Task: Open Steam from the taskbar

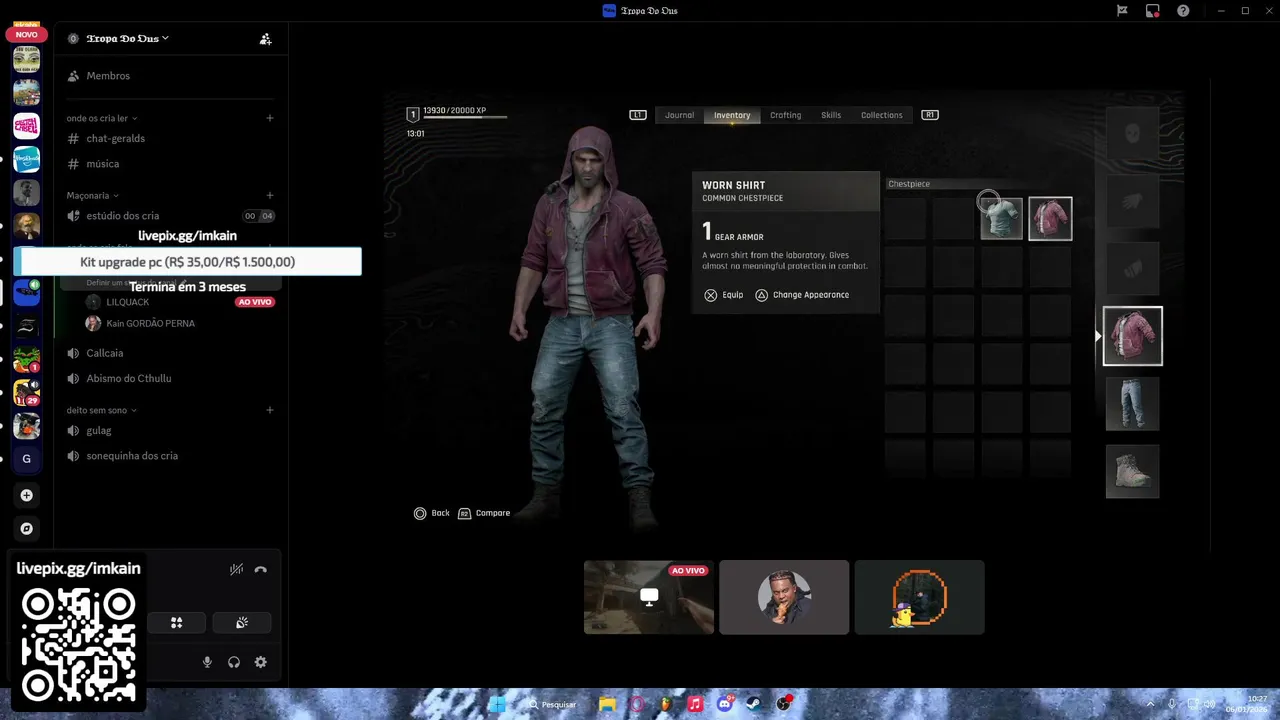Action: pyautogui.click(x=753, y=704)
